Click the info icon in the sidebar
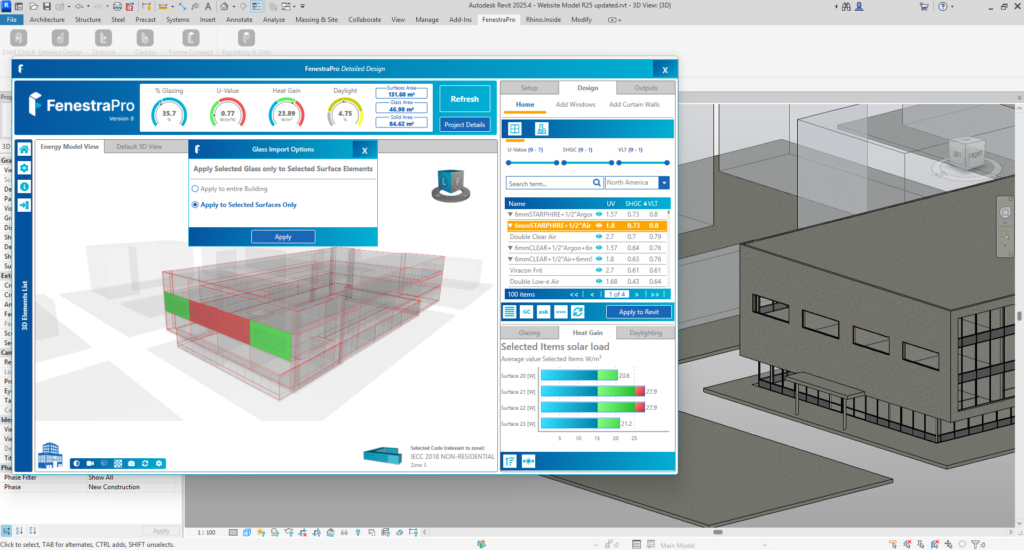The image size is (1024, 550). click(x=24, y=187)
